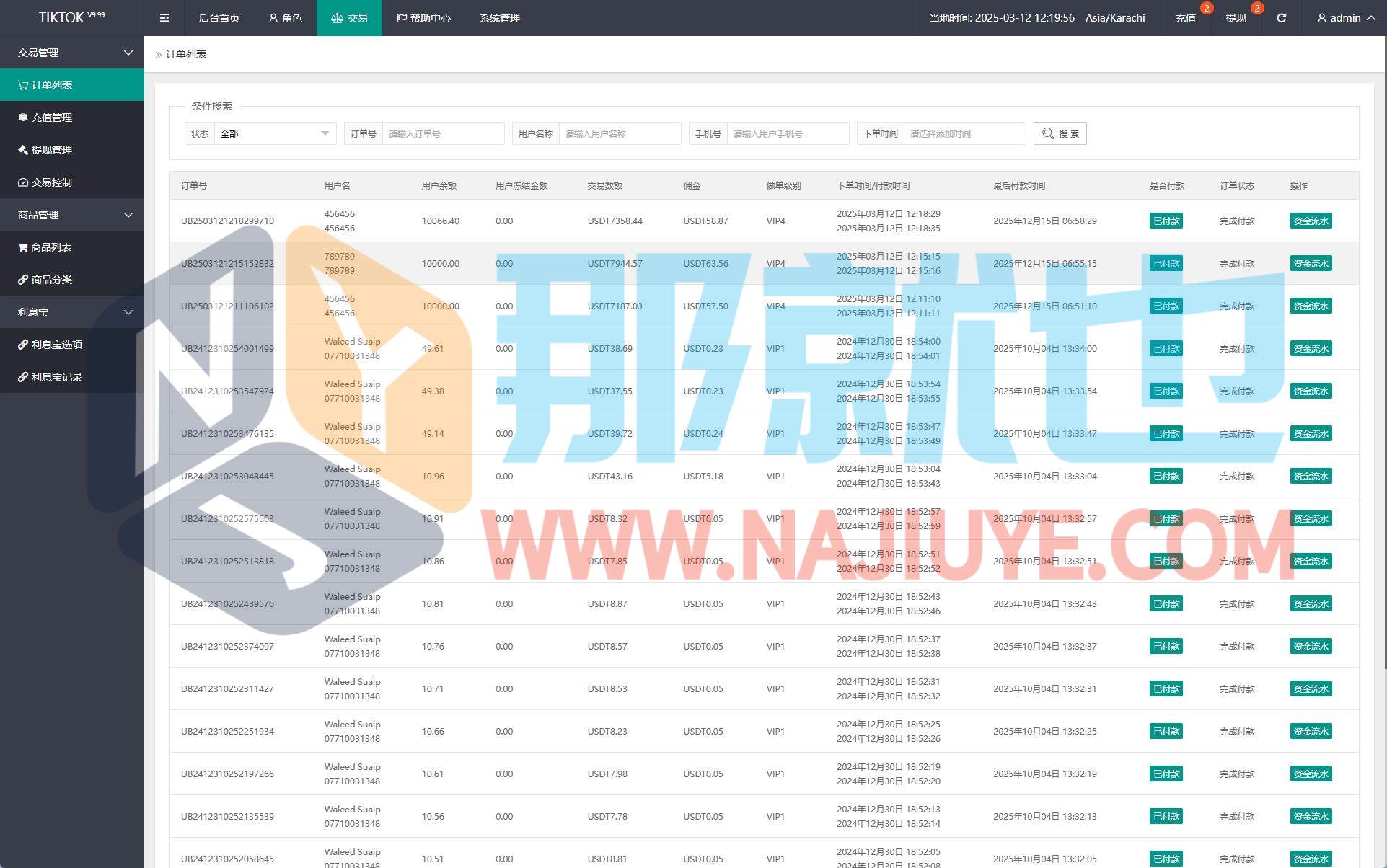1387x868 pixels.
Task: Open 交易控制 in sidebar
Action: click(50, 182)
